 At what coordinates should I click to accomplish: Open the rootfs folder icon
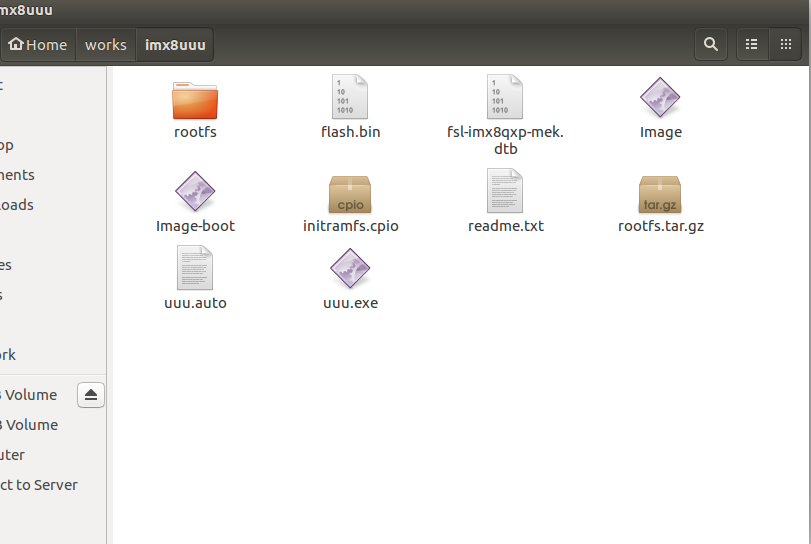[x=195, y=100]
